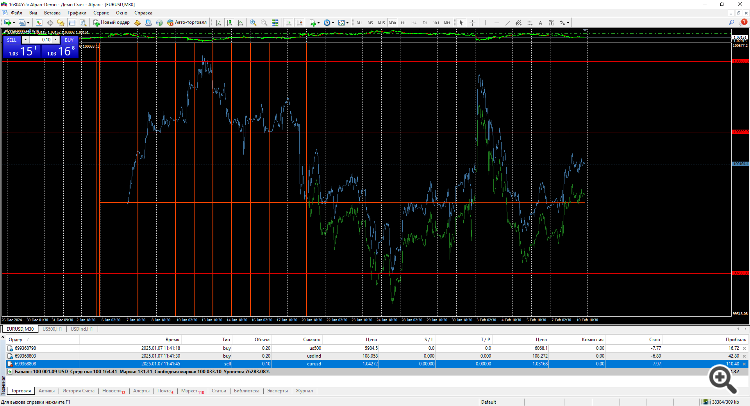The width and height of the screenshot is (750, 406).
Task: Click the Zoom Out magnifier icon
Action: click(x=264, y=22)
